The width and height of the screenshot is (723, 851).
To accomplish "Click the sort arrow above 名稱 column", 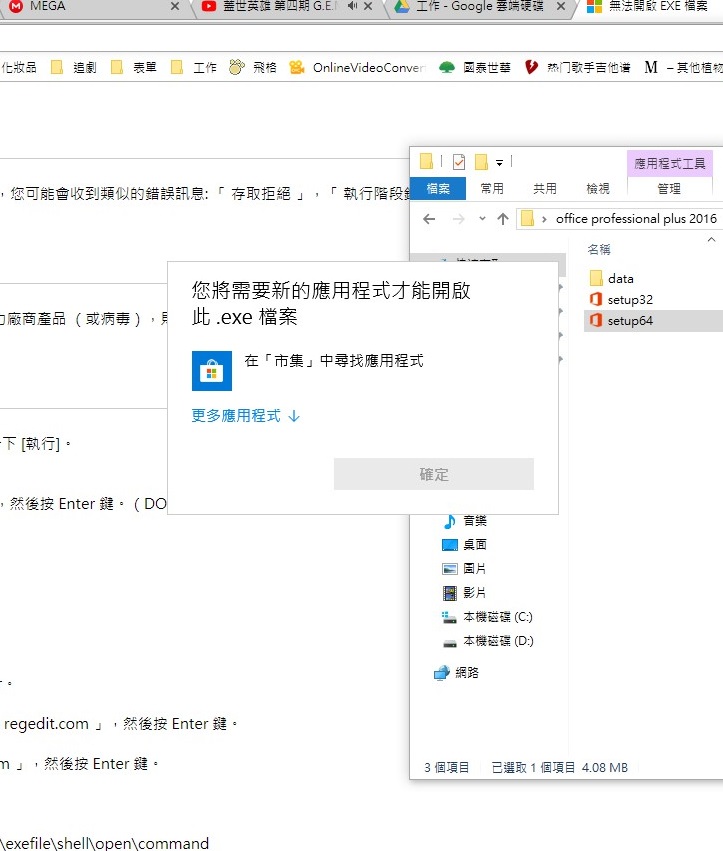I will [711, 239].
